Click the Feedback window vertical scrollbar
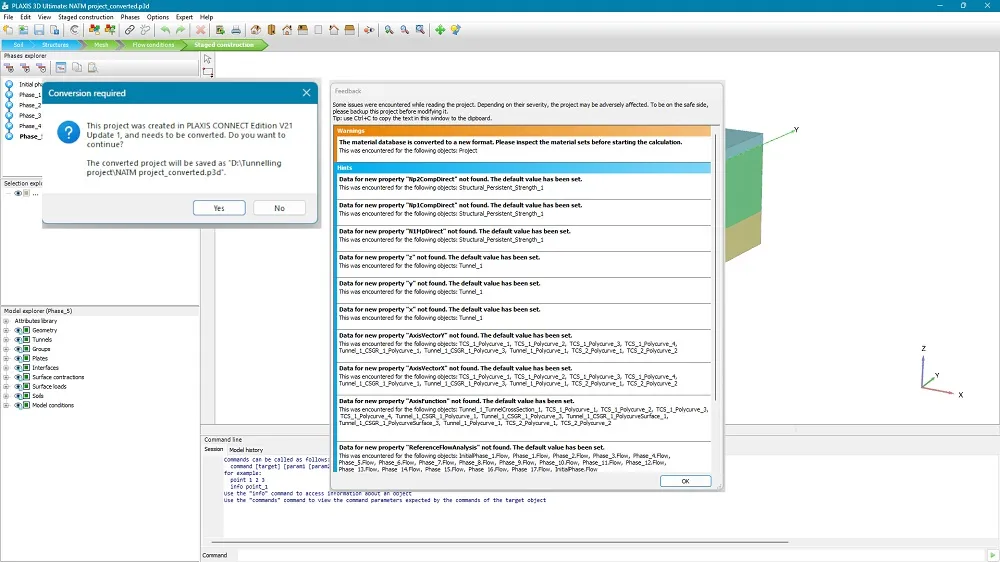Viewport: 1000px width, 562px height. (x=715, y=265)
